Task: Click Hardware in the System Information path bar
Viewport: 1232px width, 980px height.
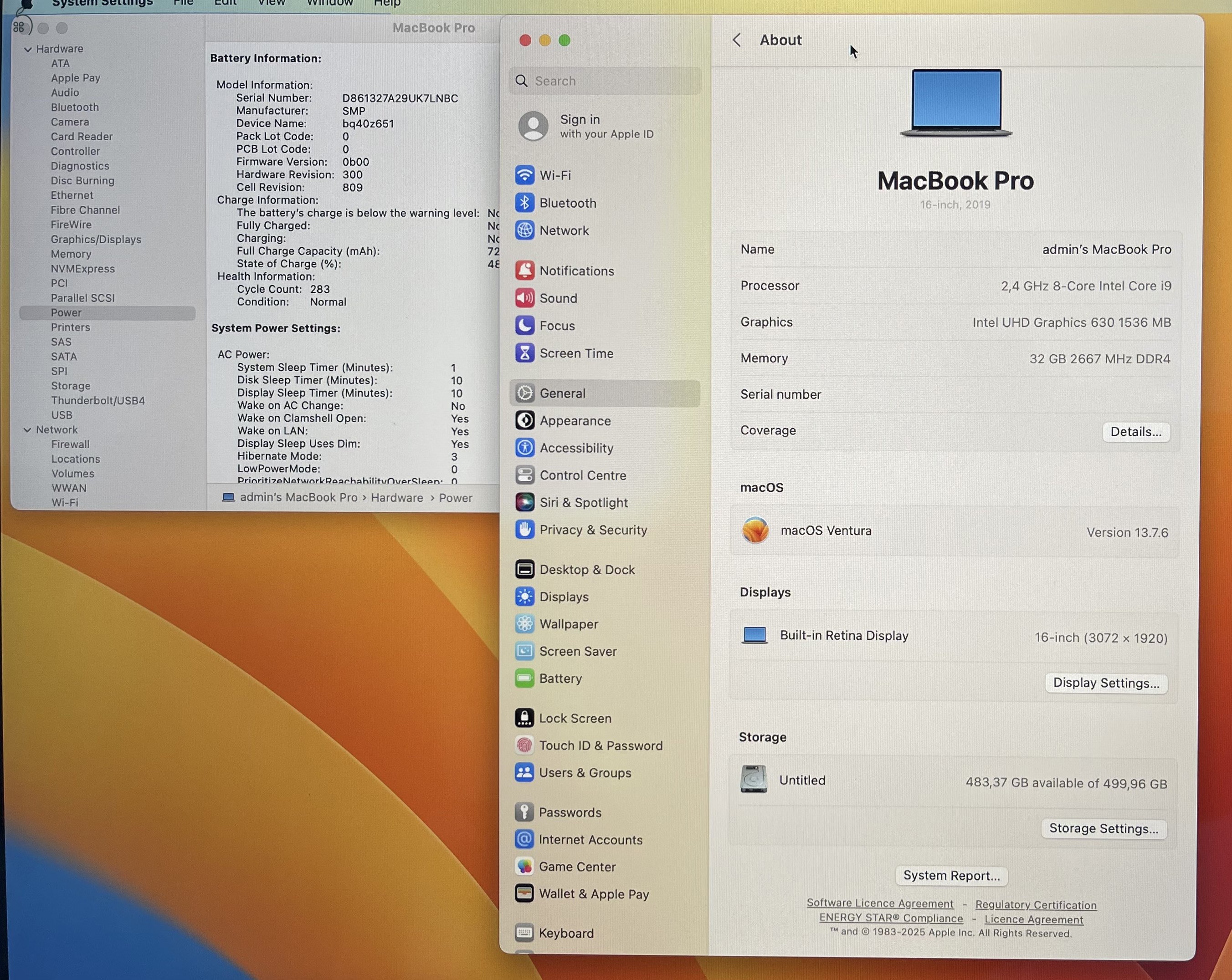Action: [x=397, y=498]
